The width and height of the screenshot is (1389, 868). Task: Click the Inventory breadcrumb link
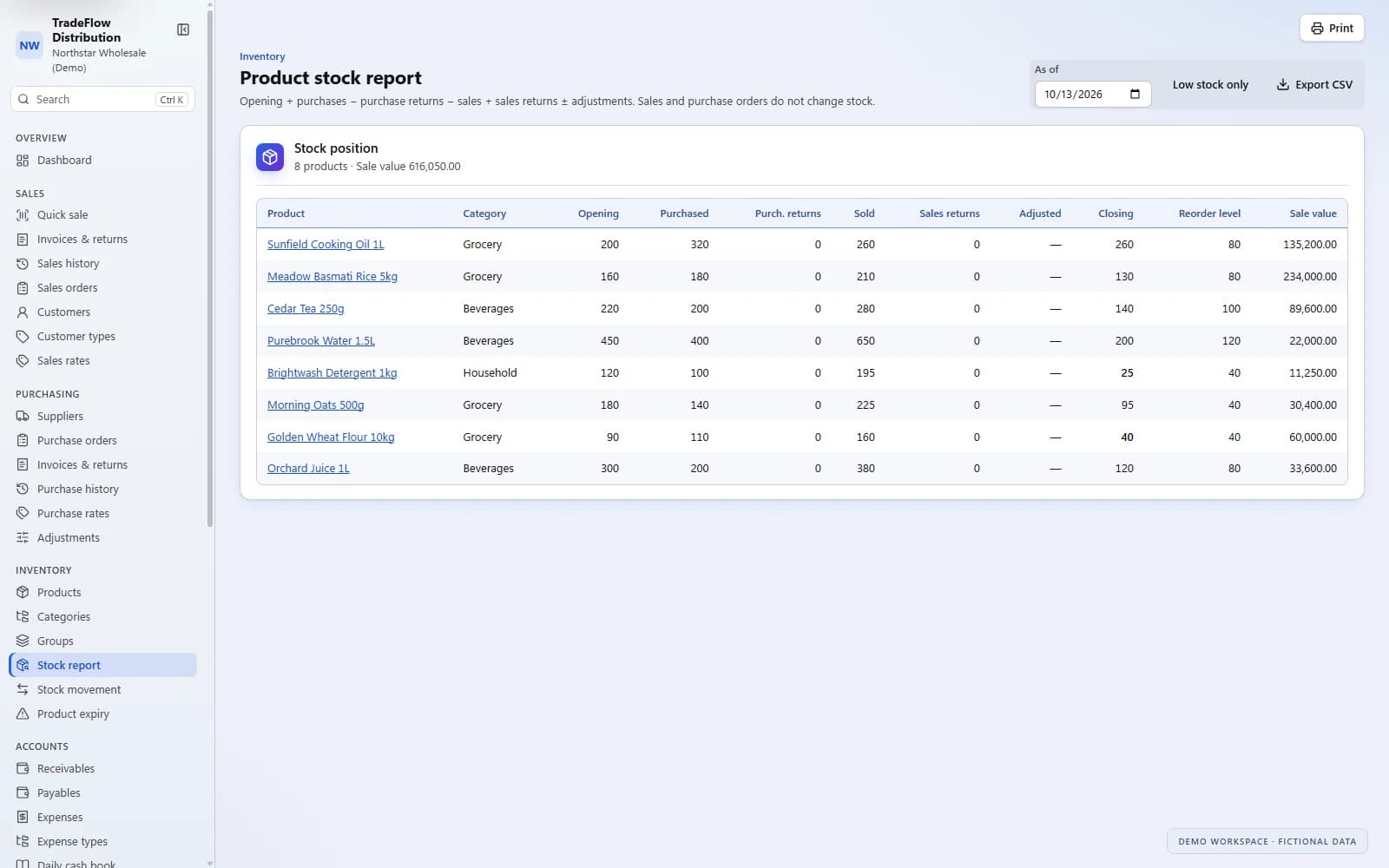262,56
